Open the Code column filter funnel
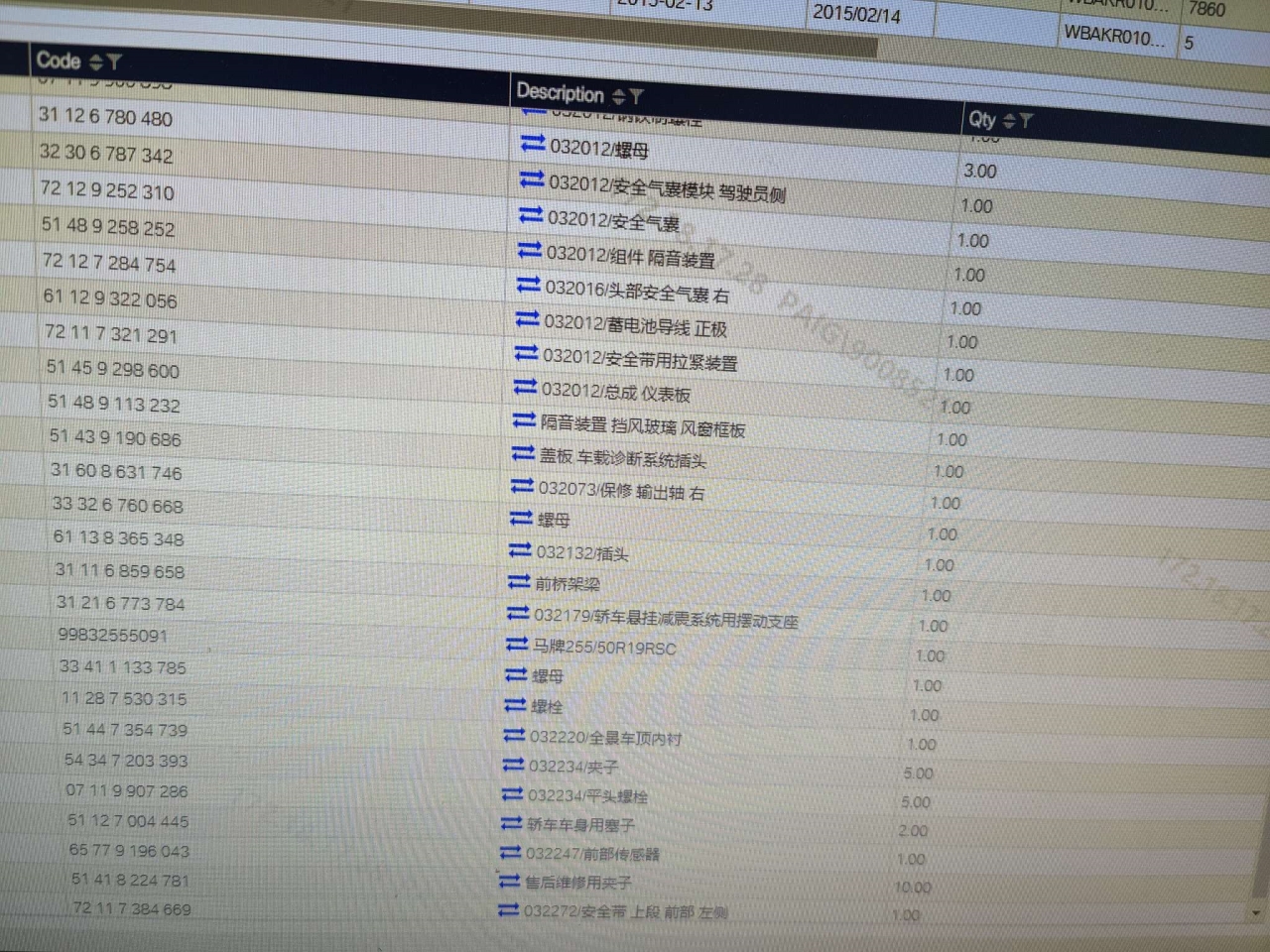 114,62
